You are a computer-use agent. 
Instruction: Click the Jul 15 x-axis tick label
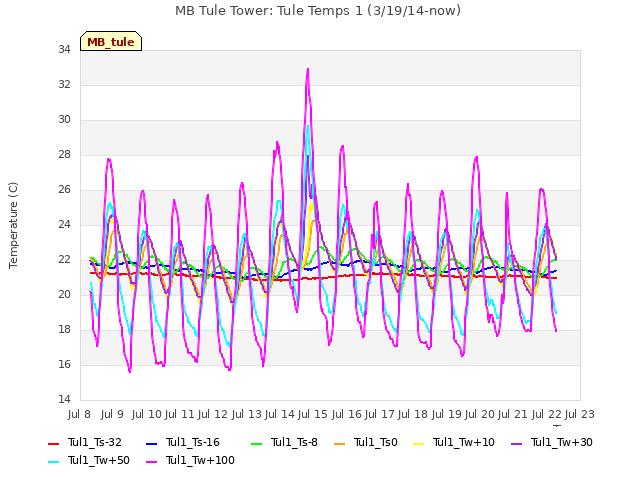[313, 414]
